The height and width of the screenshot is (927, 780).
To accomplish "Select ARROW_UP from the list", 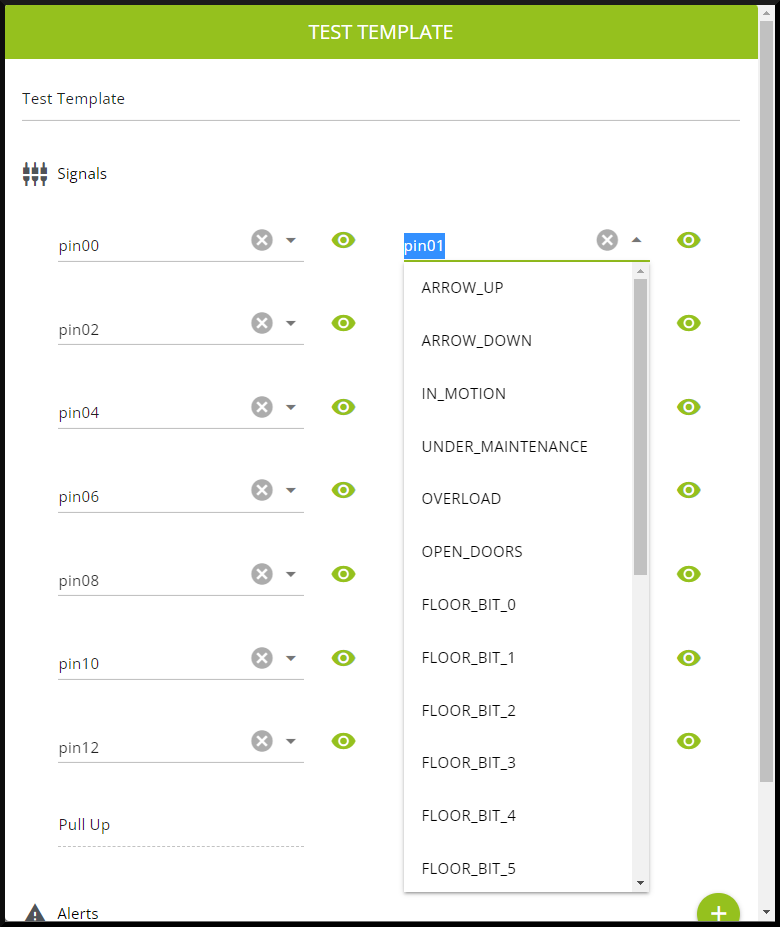I will click(462, 288).
